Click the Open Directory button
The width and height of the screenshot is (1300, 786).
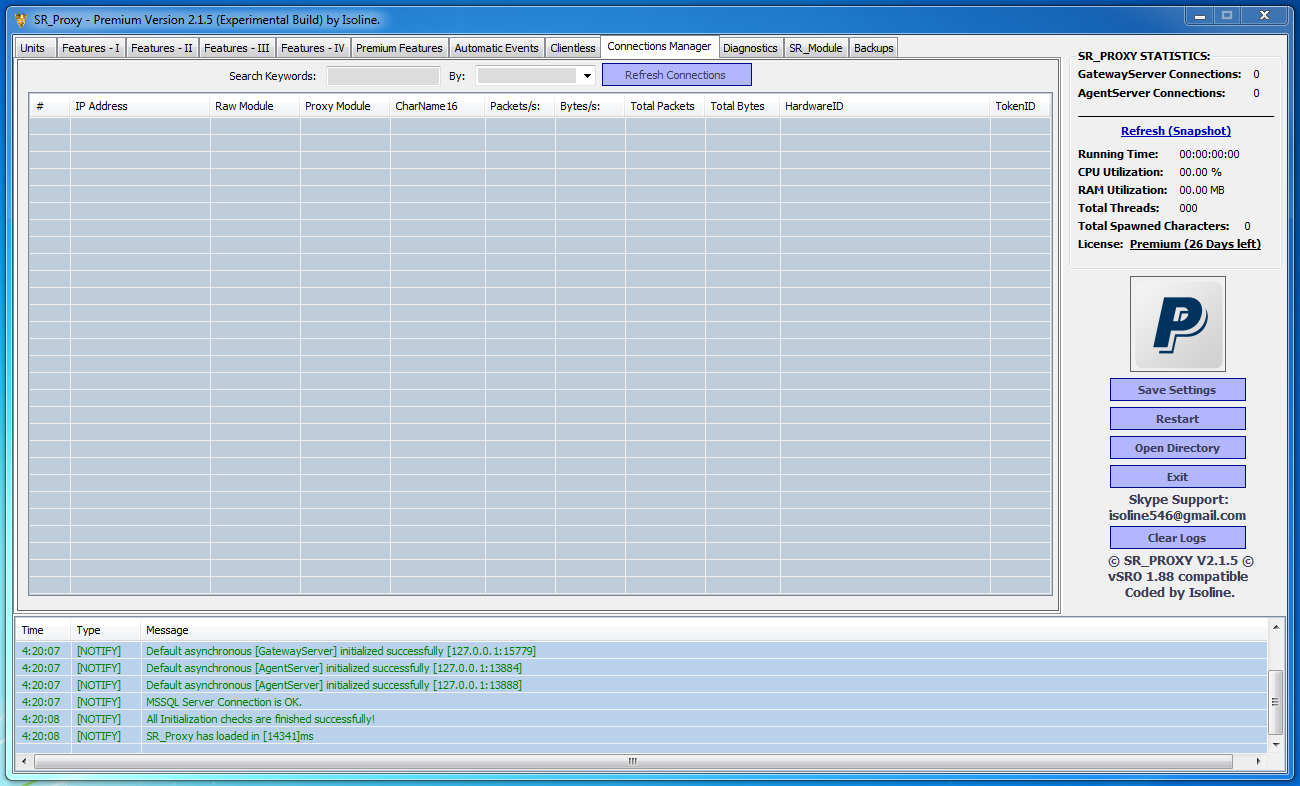tap(1178, 448)
